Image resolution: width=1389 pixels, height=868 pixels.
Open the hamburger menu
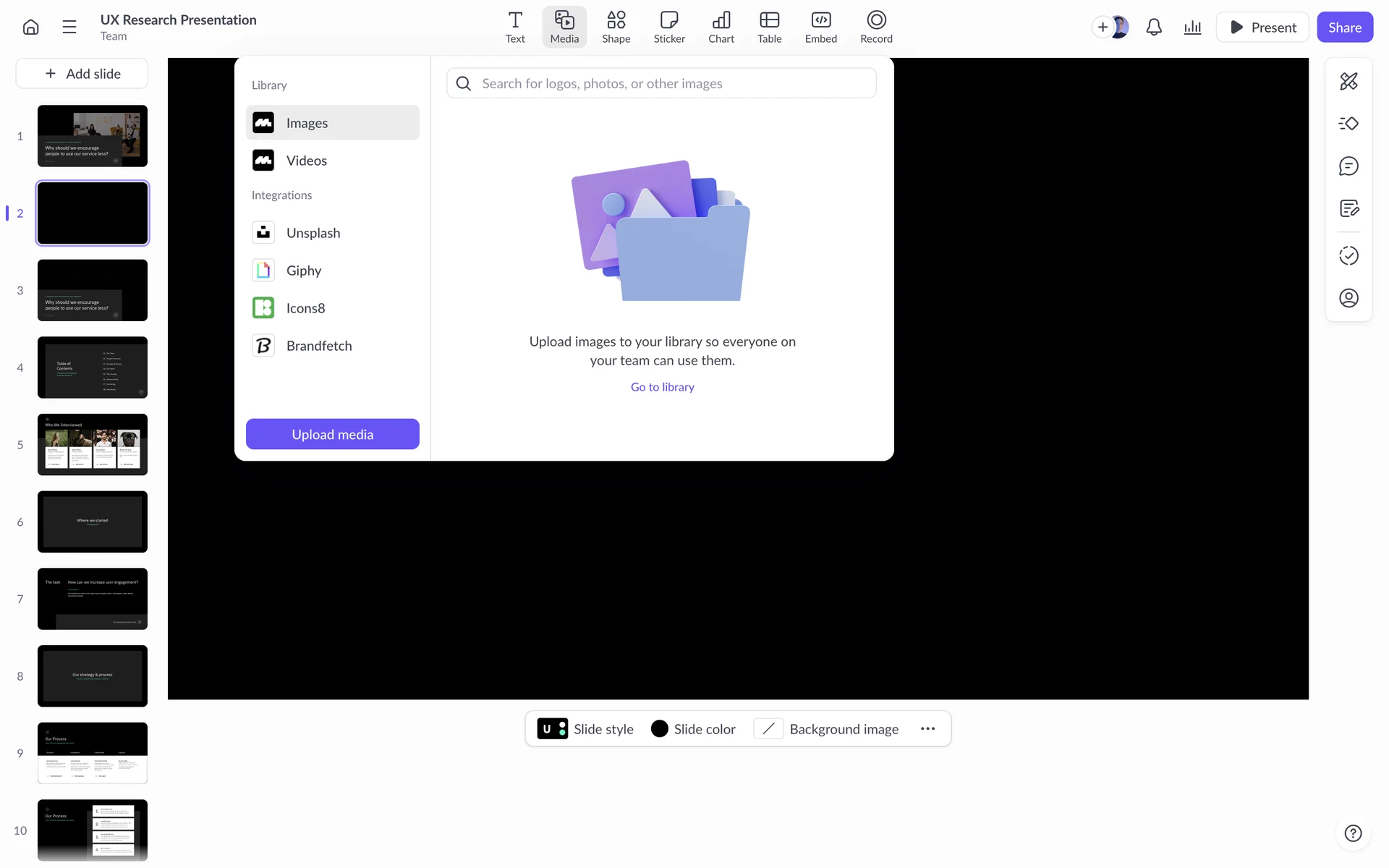point(69,27)
